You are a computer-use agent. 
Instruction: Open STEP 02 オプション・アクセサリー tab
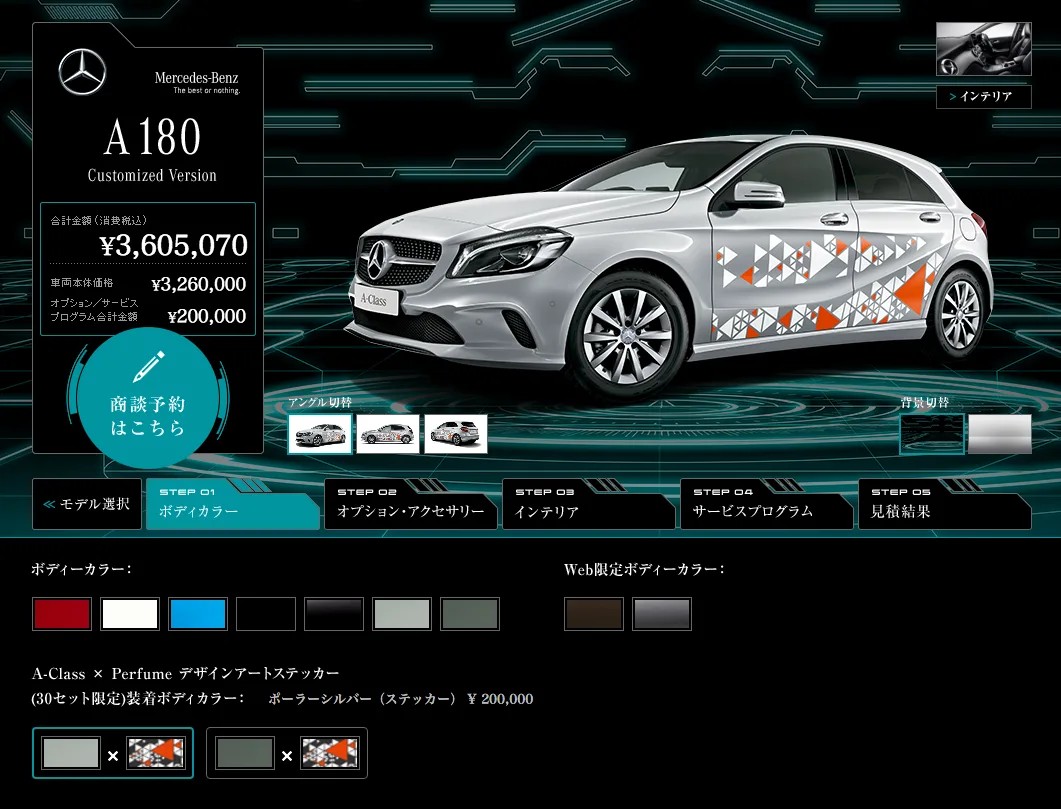pyautogui.click(x=410, y=504)
